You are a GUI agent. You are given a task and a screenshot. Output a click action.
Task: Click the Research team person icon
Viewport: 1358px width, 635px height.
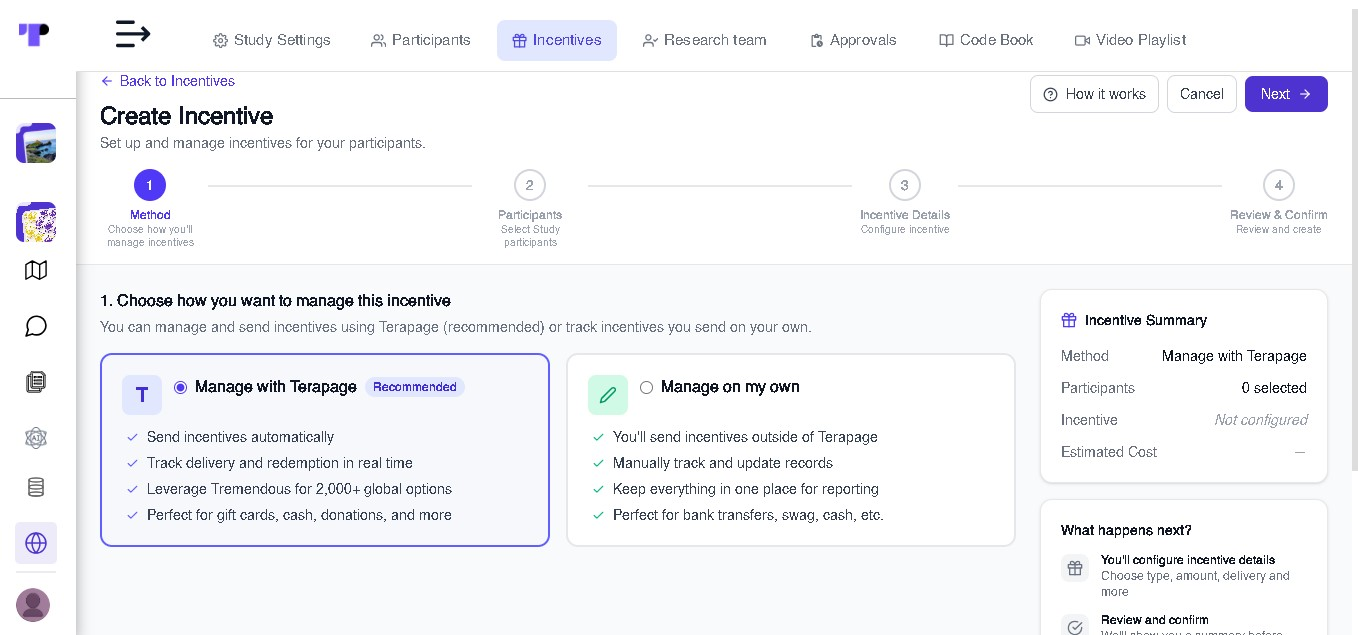click(650, 41)
